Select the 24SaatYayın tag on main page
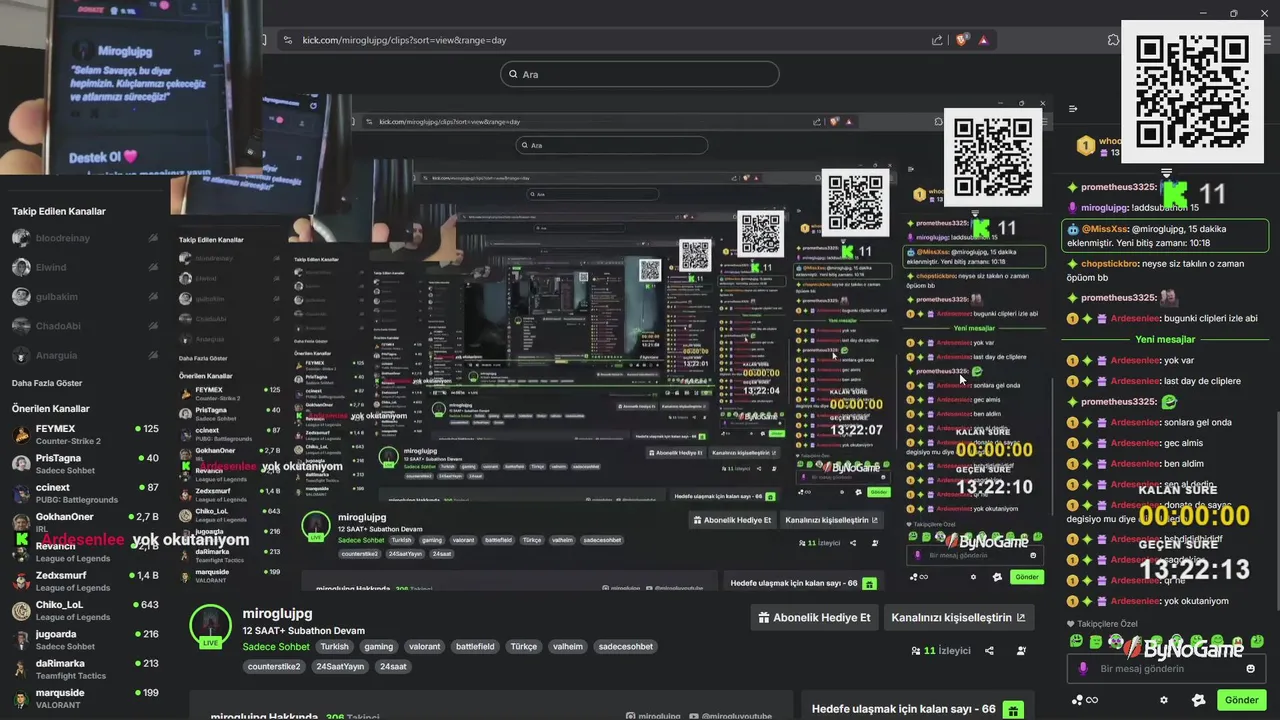This screenshot has width=1280, height=720. point(340,666)
